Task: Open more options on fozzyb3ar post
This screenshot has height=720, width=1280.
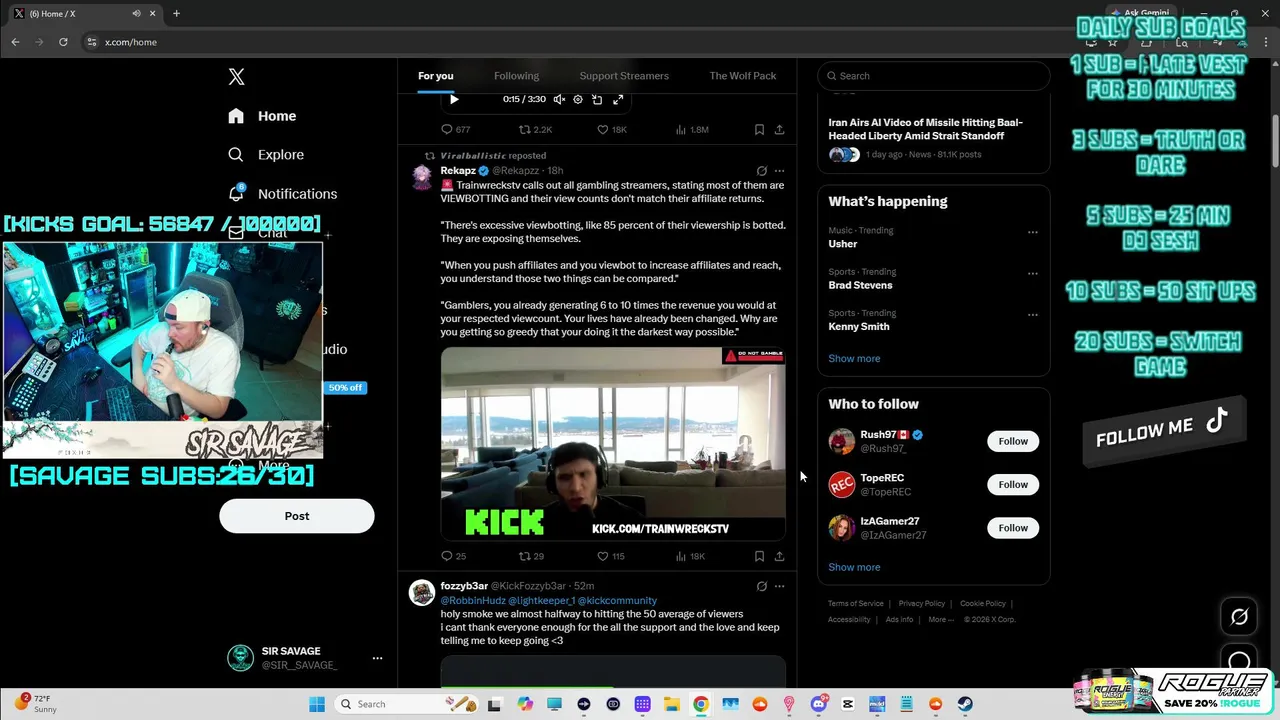Action: coord(779,586)
